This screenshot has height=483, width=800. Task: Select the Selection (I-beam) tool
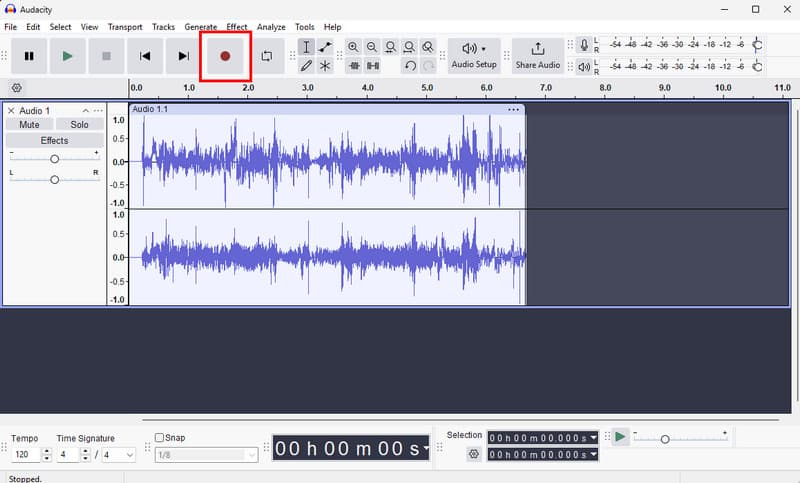pyautogui.click(x=306, y=47)
